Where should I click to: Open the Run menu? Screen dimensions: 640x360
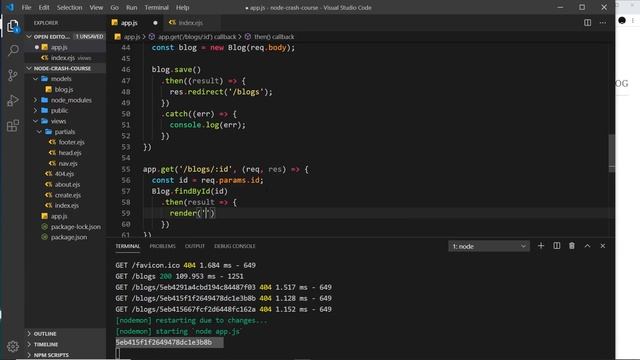(x=131, y=7)
